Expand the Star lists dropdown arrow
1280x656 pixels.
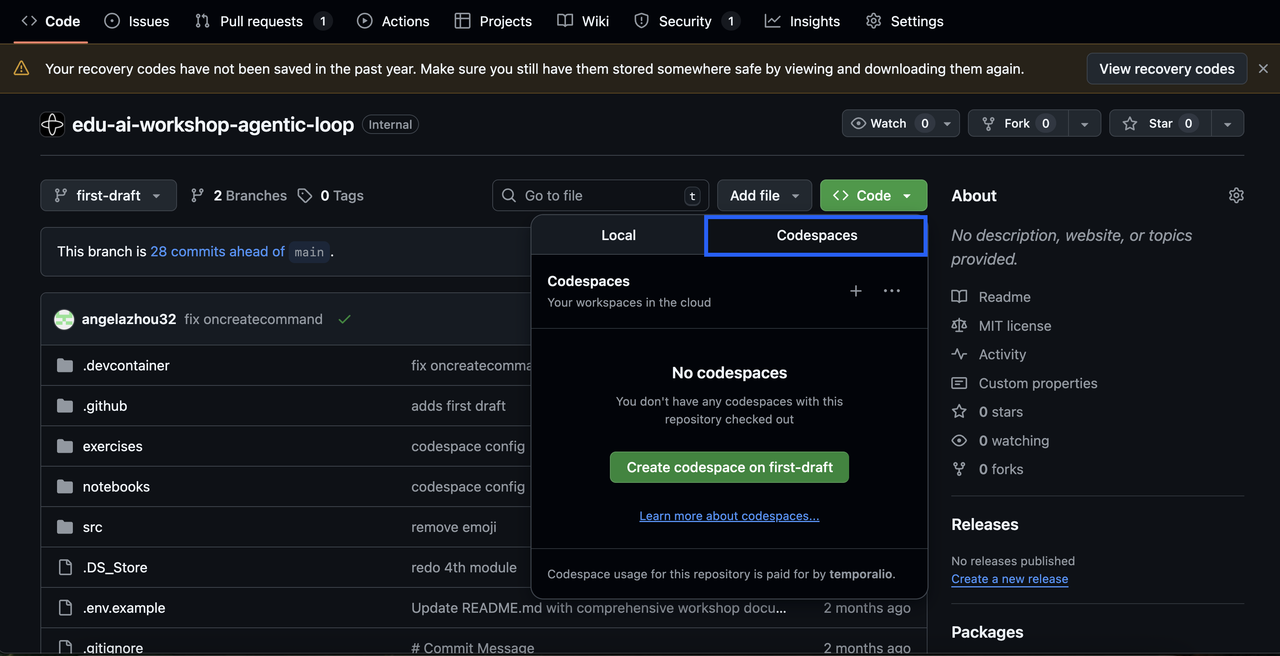[x=1228, y=123]
